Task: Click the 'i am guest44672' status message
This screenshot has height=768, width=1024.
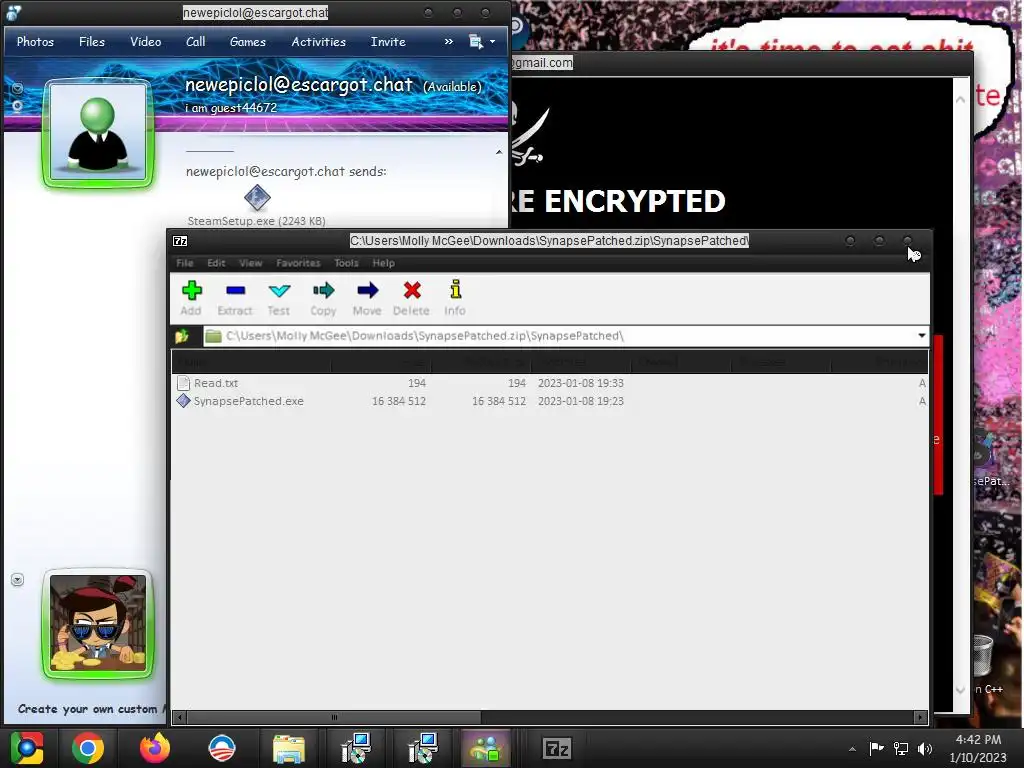Action: [x=231, y=108]
